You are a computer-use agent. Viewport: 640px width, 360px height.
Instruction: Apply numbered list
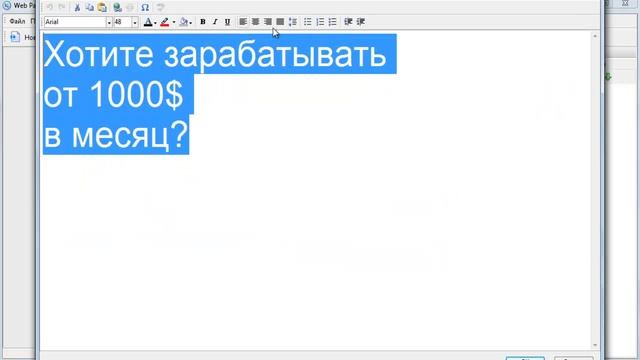(320, 22)
